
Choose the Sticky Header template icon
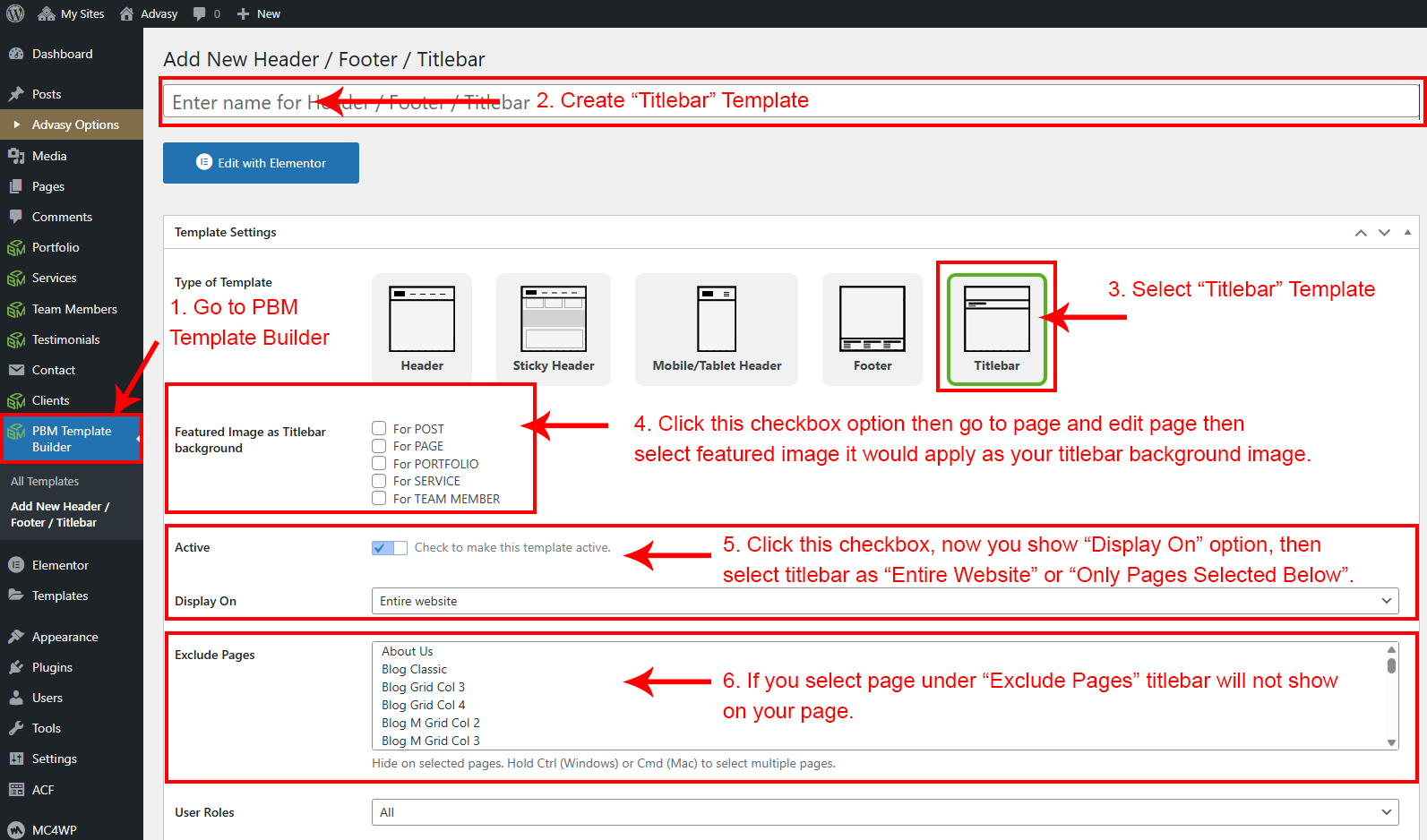(x=554, y=319)
